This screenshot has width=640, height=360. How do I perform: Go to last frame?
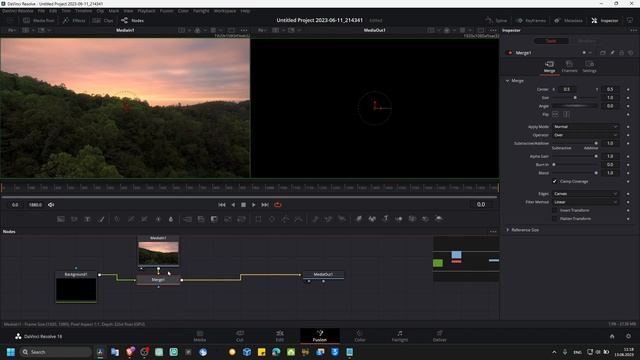click(265, 205)
